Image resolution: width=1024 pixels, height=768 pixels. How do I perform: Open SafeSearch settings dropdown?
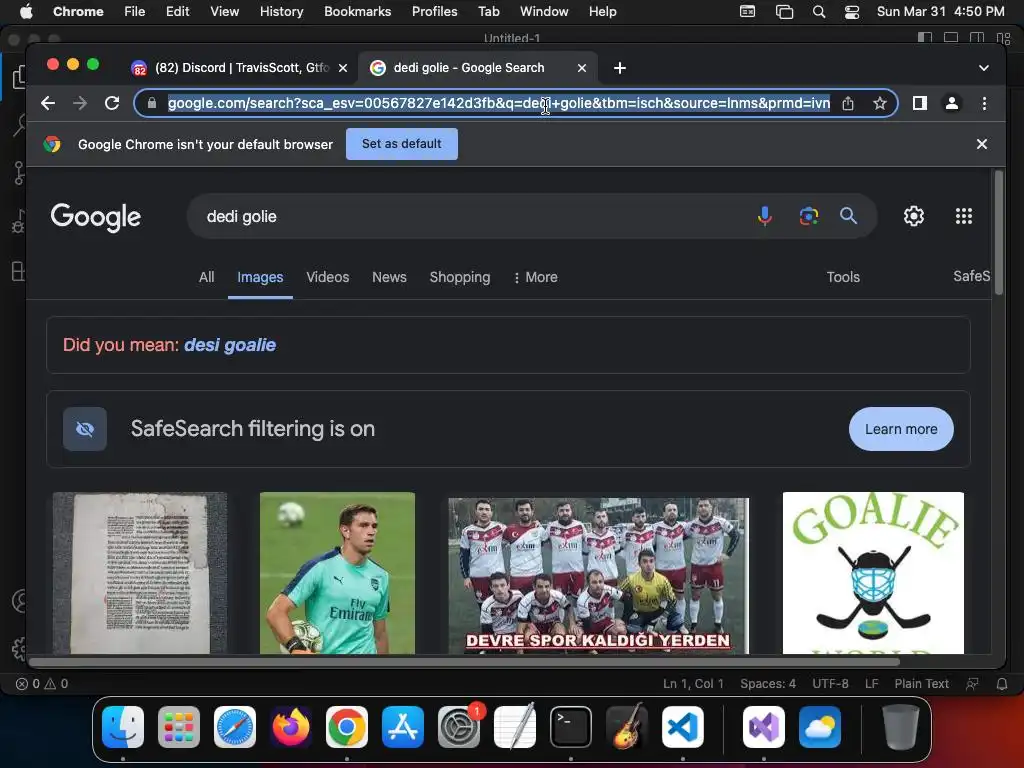click(972, 276)
